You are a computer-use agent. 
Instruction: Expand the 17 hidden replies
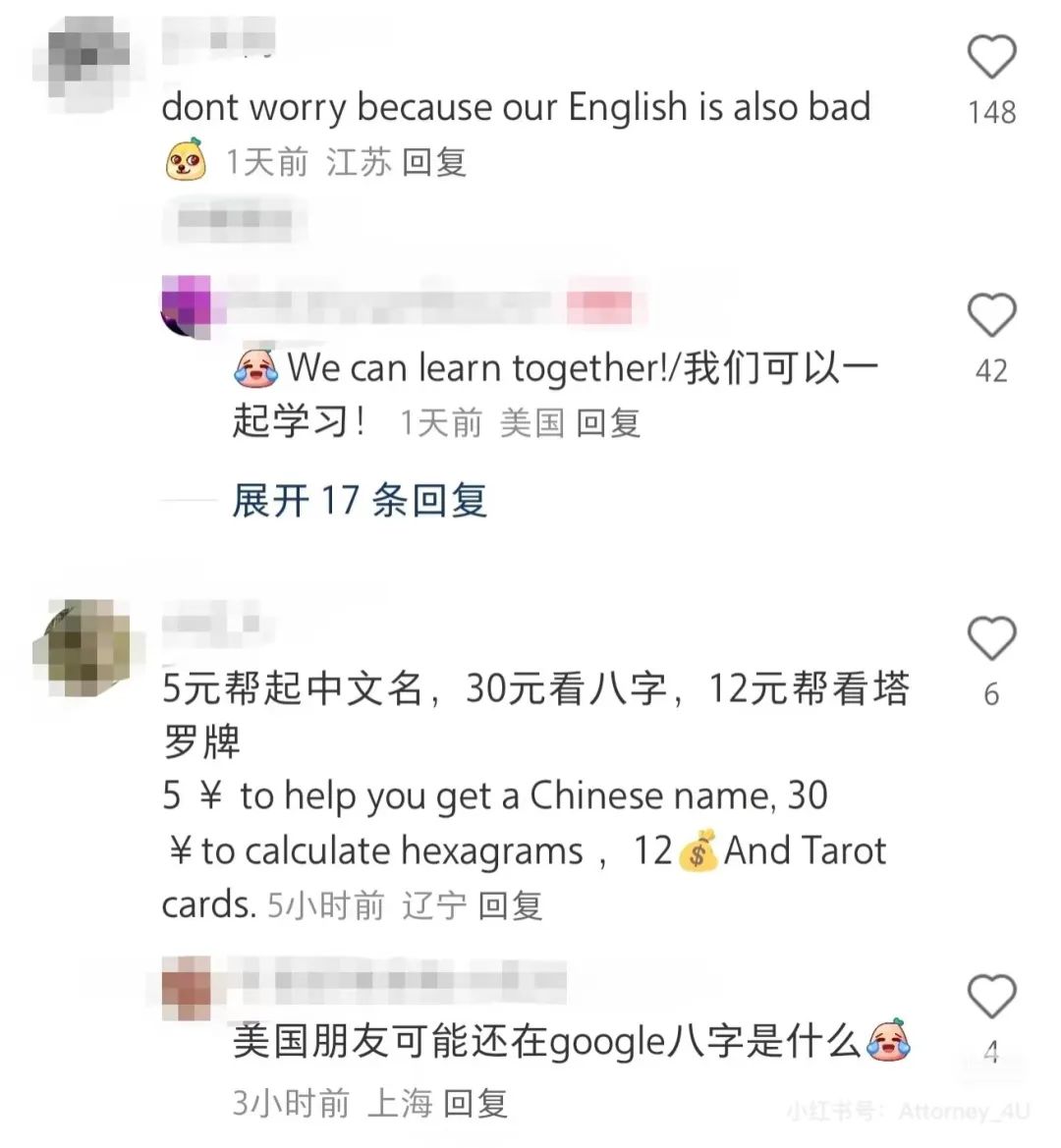point(360,501)
